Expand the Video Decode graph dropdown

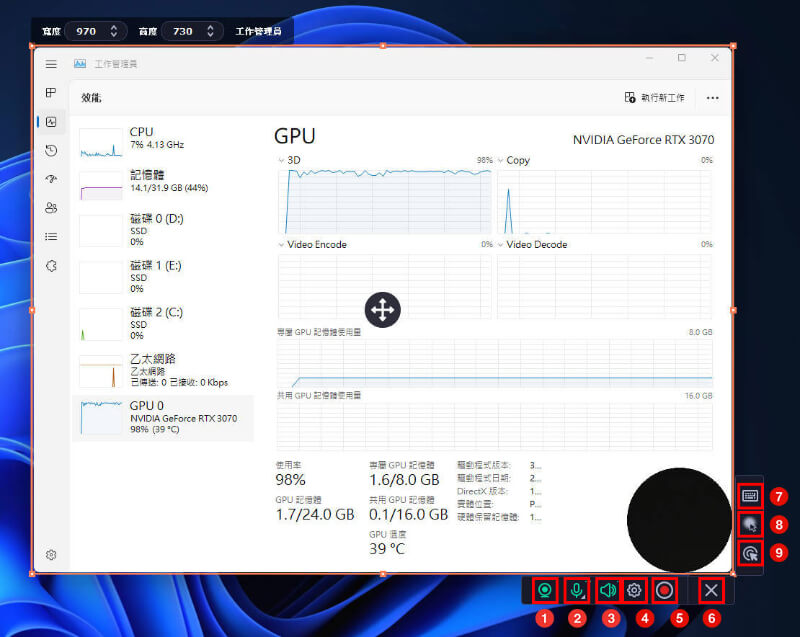[500, 245]
